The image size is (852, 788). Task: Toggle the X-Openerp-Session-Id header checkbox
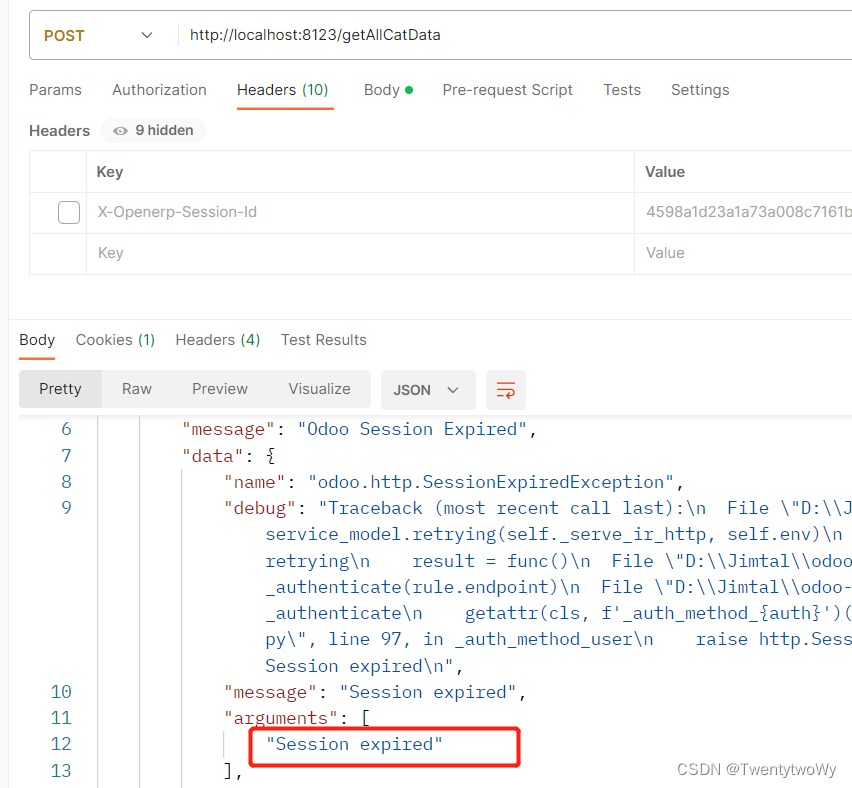pos(67,212)
